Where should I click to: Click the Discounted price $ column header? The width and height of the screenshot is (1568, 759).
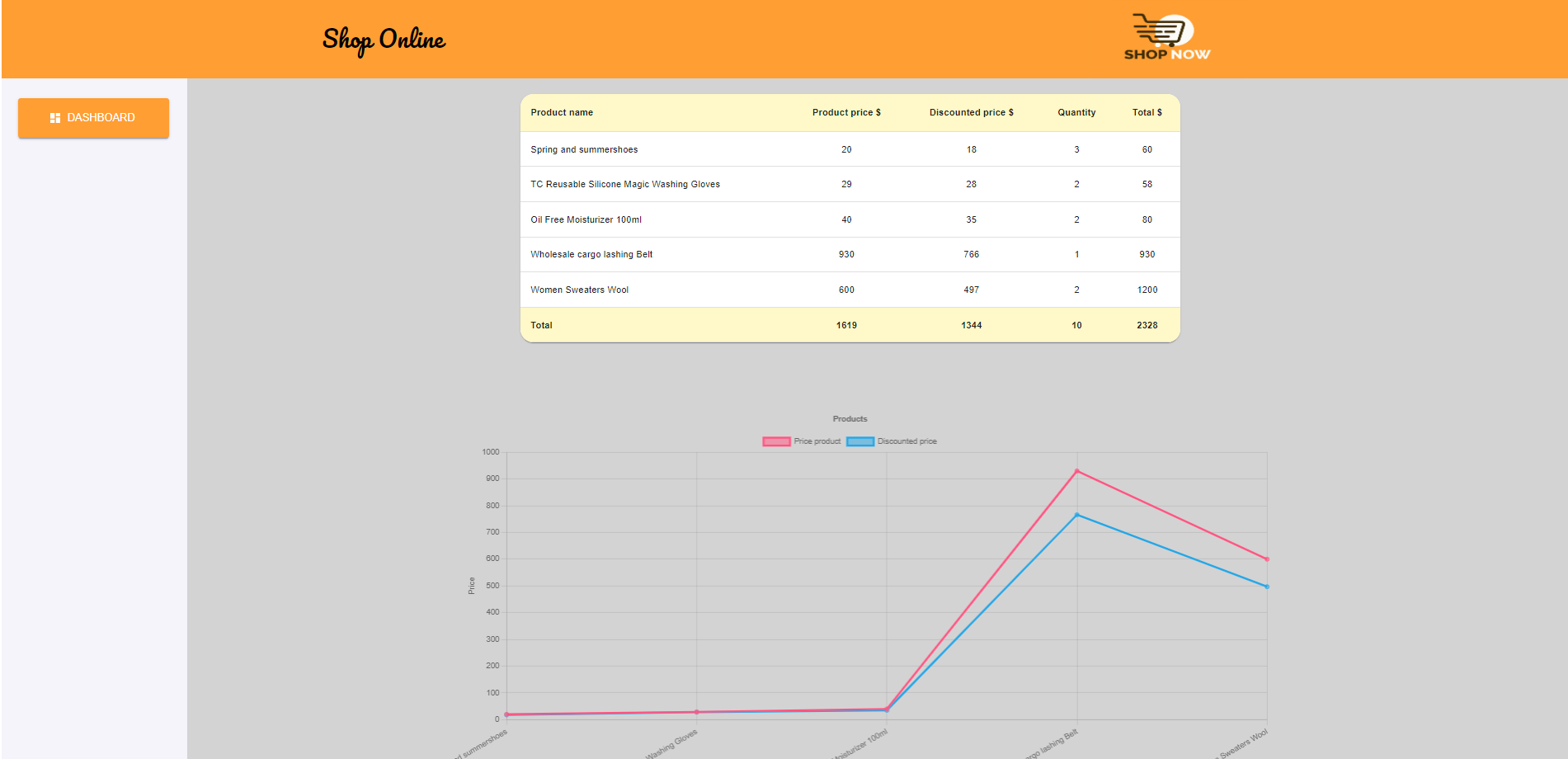click(x=972, y=112)
